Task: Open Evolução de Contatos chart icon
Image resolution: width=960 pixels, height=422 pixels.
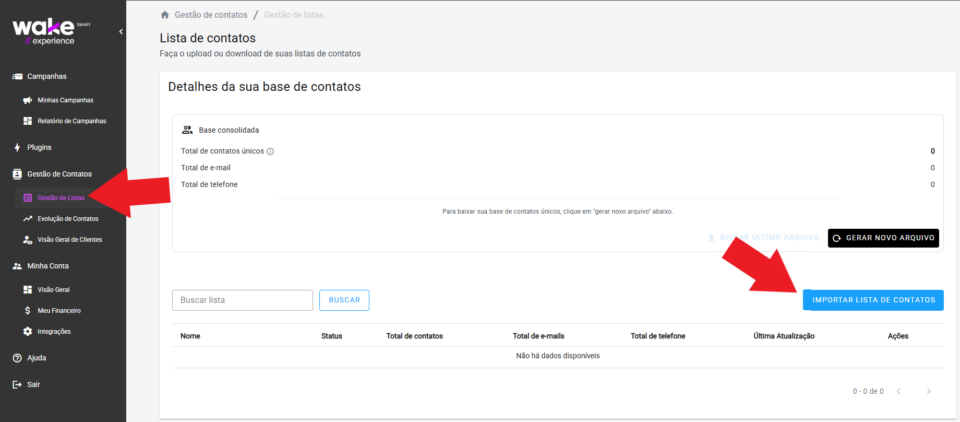Action: point(27,218)
